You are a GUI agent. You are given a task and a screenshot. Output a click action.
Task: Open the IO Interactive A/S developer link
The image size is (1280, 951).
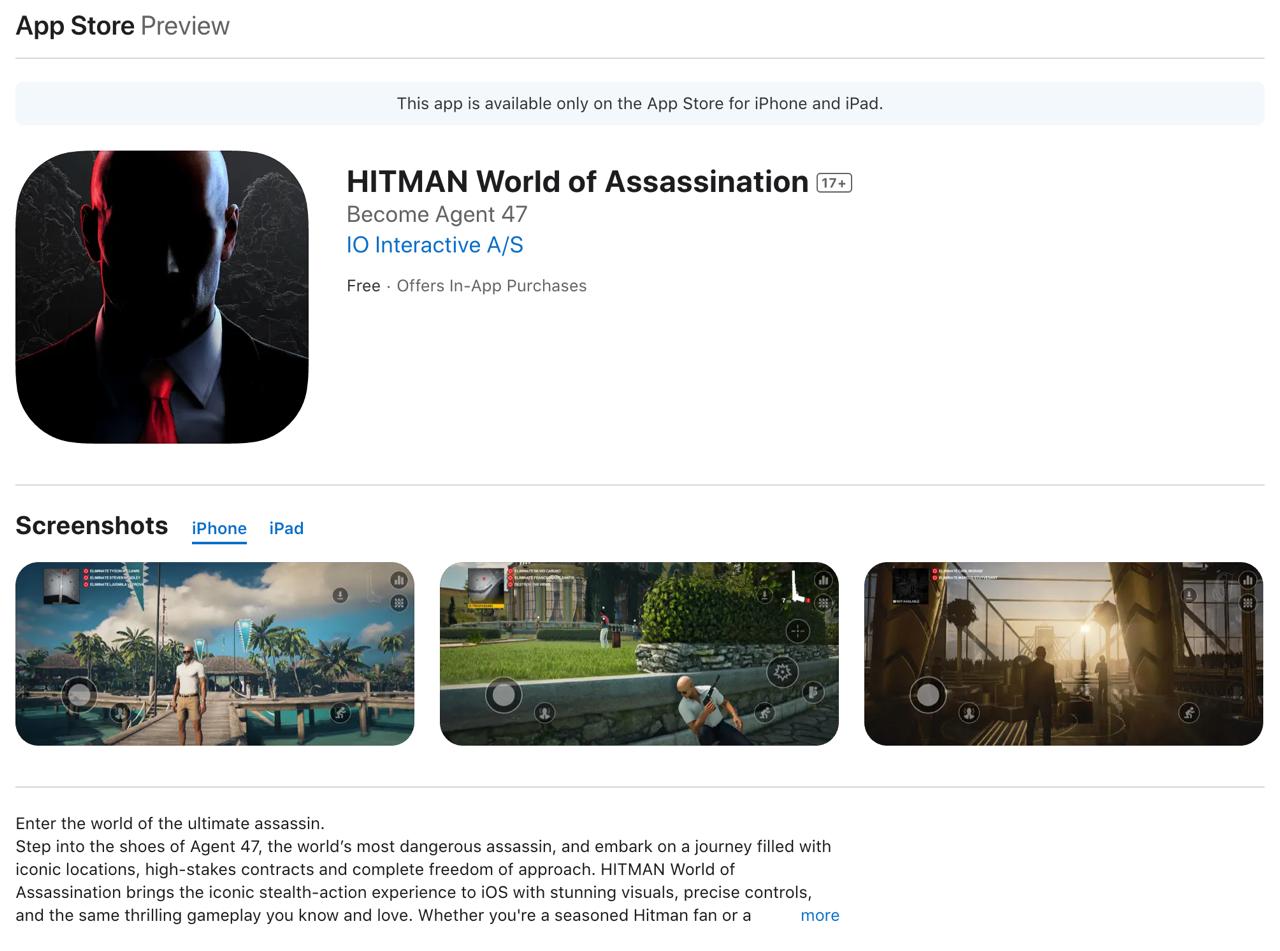pyautogui.click(x=435, y=245)
